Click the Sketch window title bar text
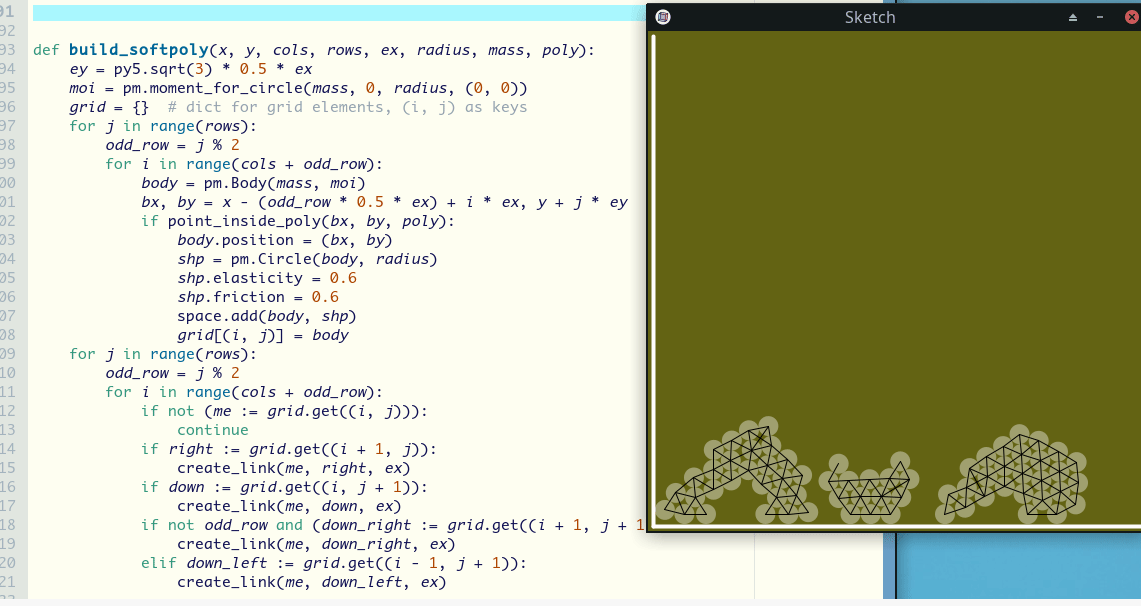The width and height of the screenshot is (1141, 606). coord(870,17)
